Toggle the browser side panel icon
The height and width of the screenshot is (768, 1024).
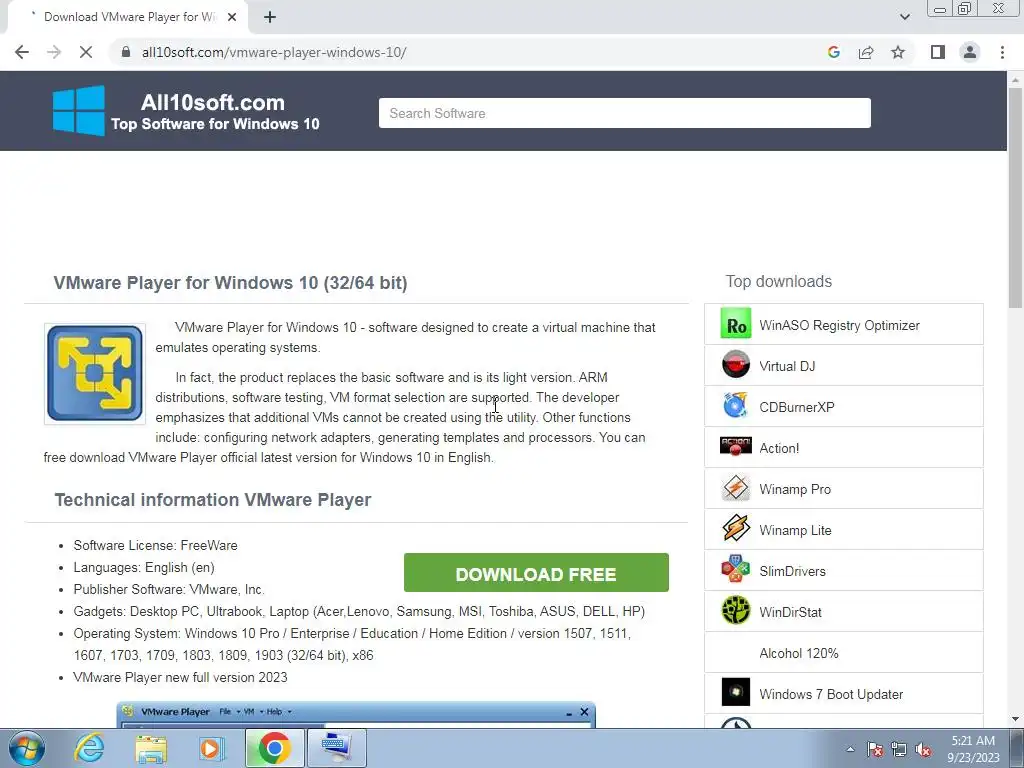(938, 52)
